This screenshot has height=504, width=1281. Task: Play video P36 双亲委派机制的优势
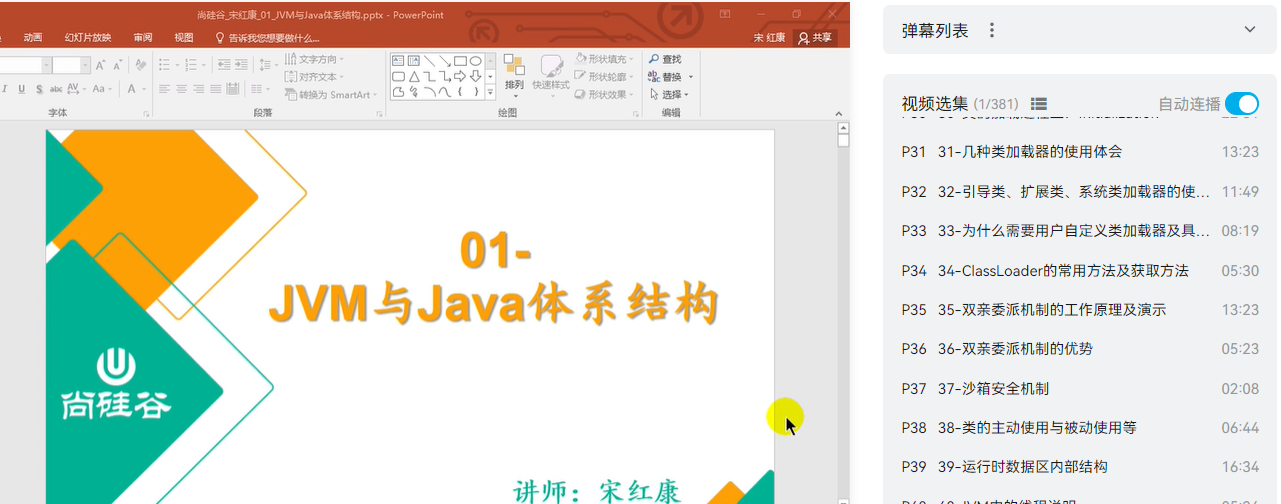(1080, 349)
